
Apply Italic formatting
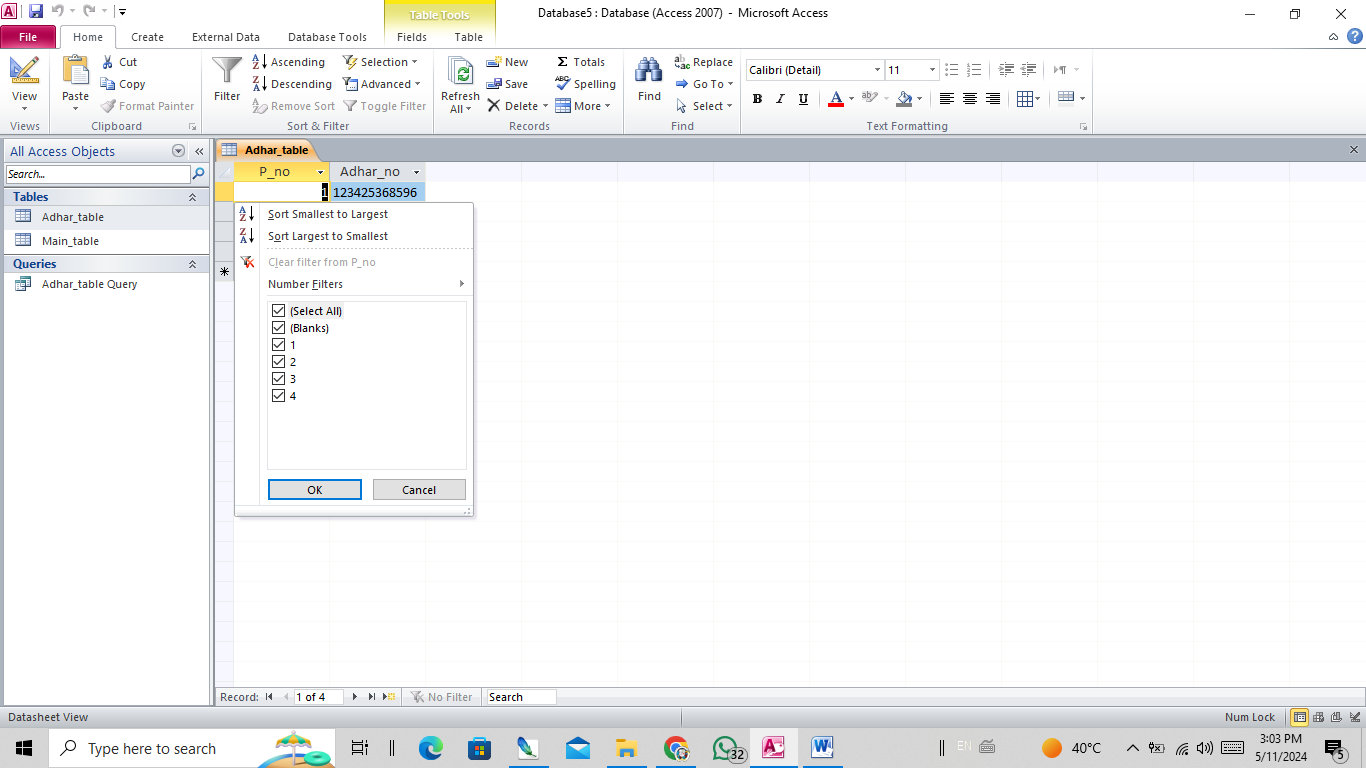tap(780, 99)
